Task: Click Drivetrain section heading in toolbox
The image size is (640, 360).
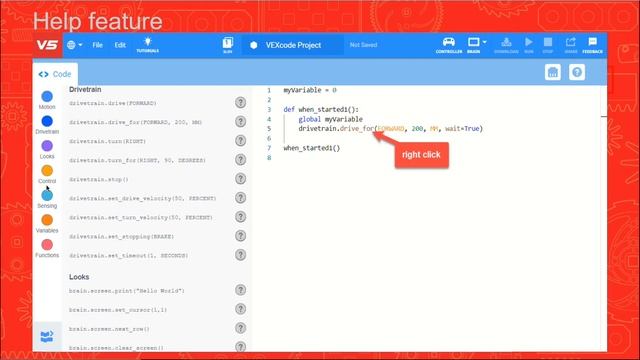Action: (x=85, y=89)
